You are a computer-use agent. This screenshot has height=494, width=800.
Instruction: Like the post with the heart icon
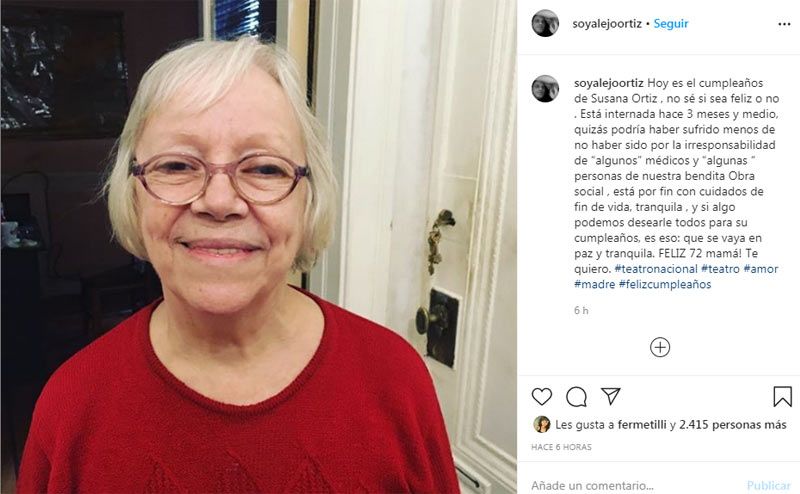(x=542, y=397)
